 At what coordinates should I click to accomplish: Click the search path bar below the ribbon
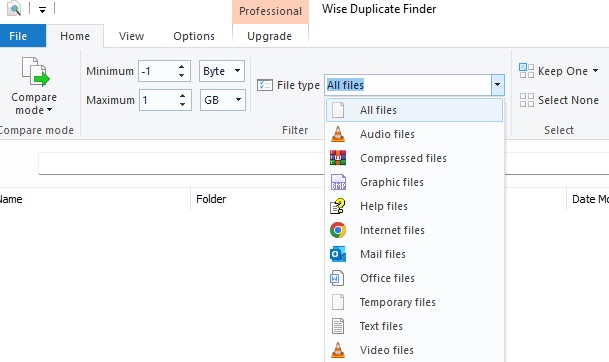coord(182,163)
